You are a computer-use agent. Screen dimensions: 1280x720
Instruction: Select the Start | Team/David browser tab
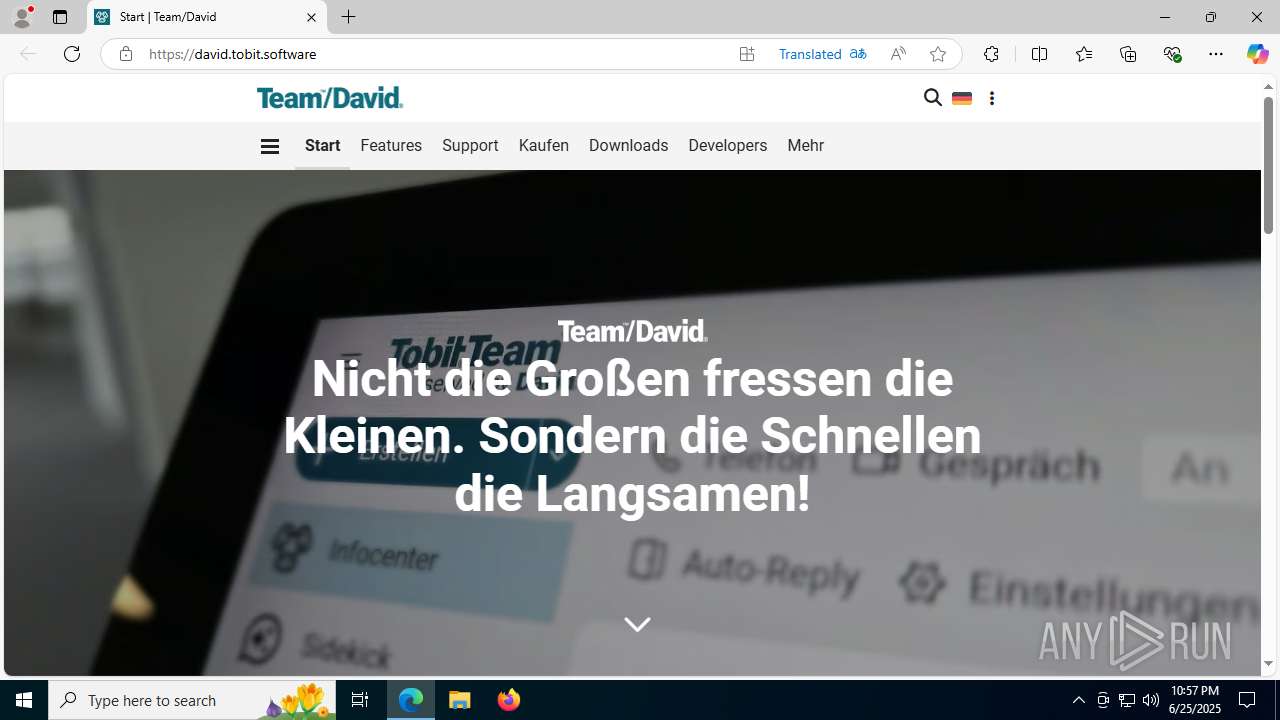click(207, 17)
